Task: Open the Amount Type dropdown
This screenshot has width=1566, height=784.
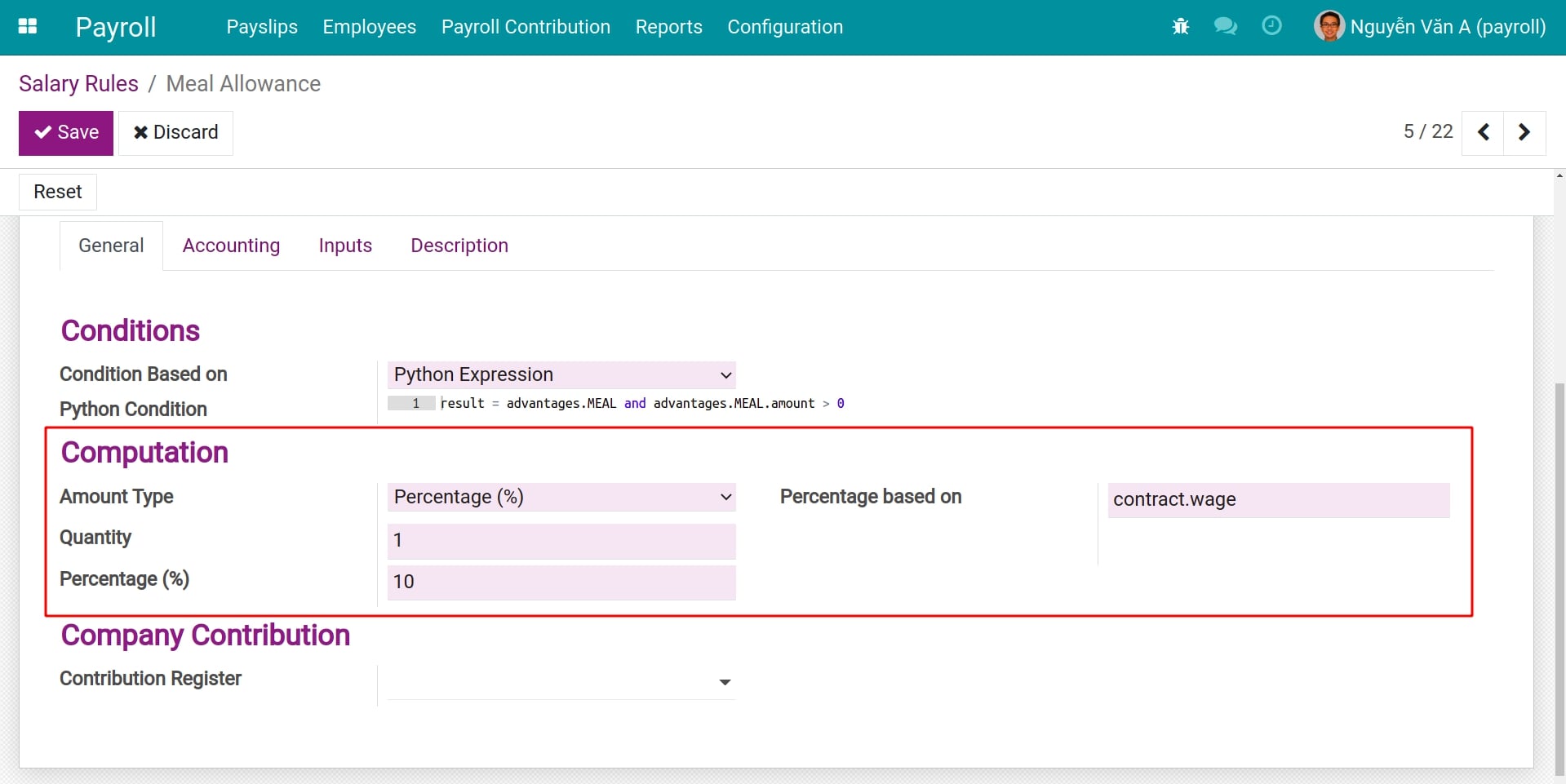Action: point(561,497)
